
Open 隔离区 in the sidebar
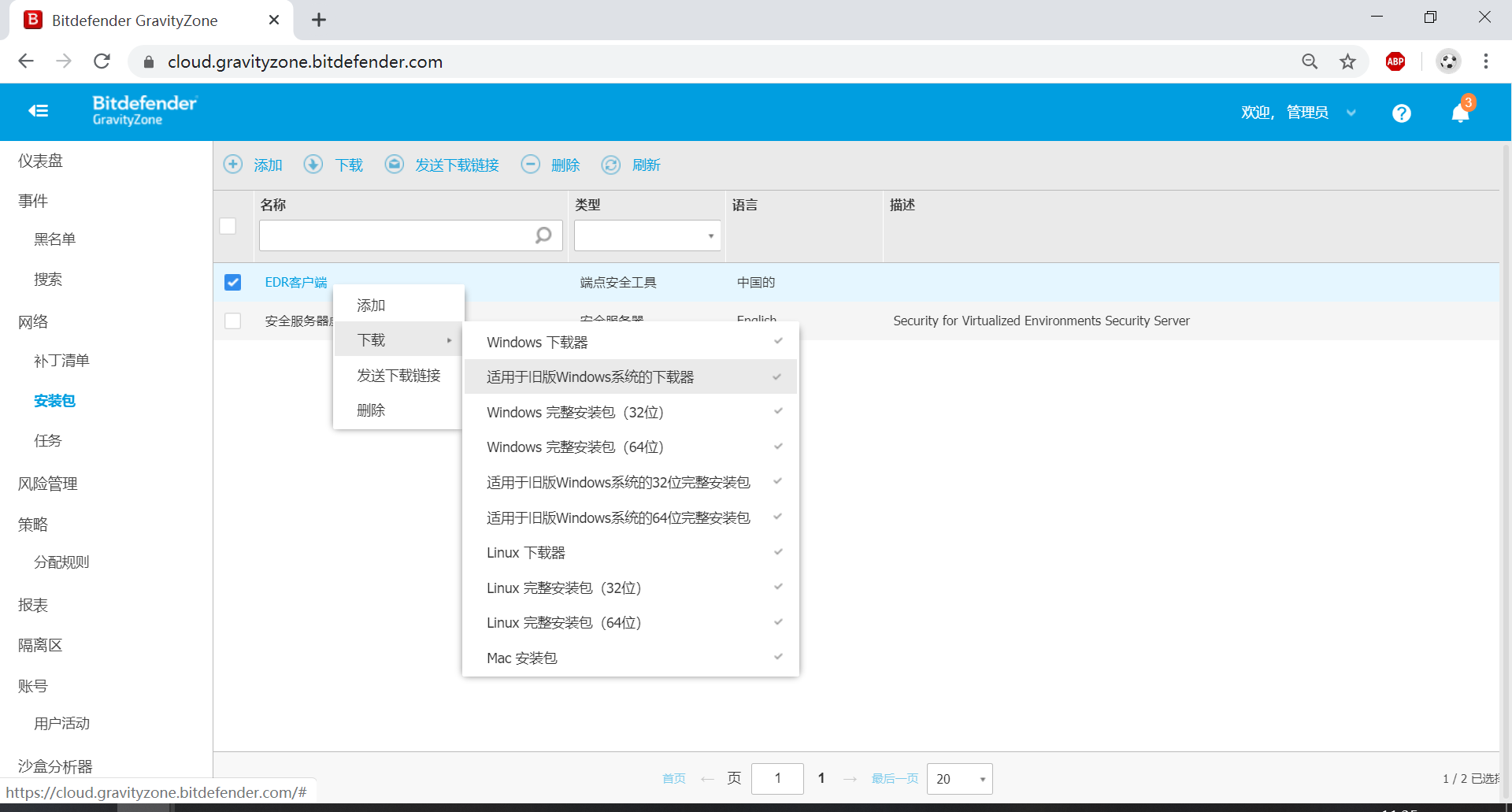(40, 645)
